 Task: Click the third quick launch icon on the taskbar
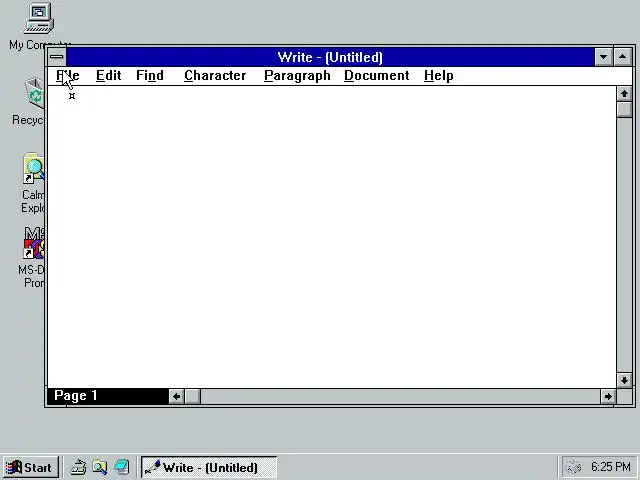pos(122,467)
